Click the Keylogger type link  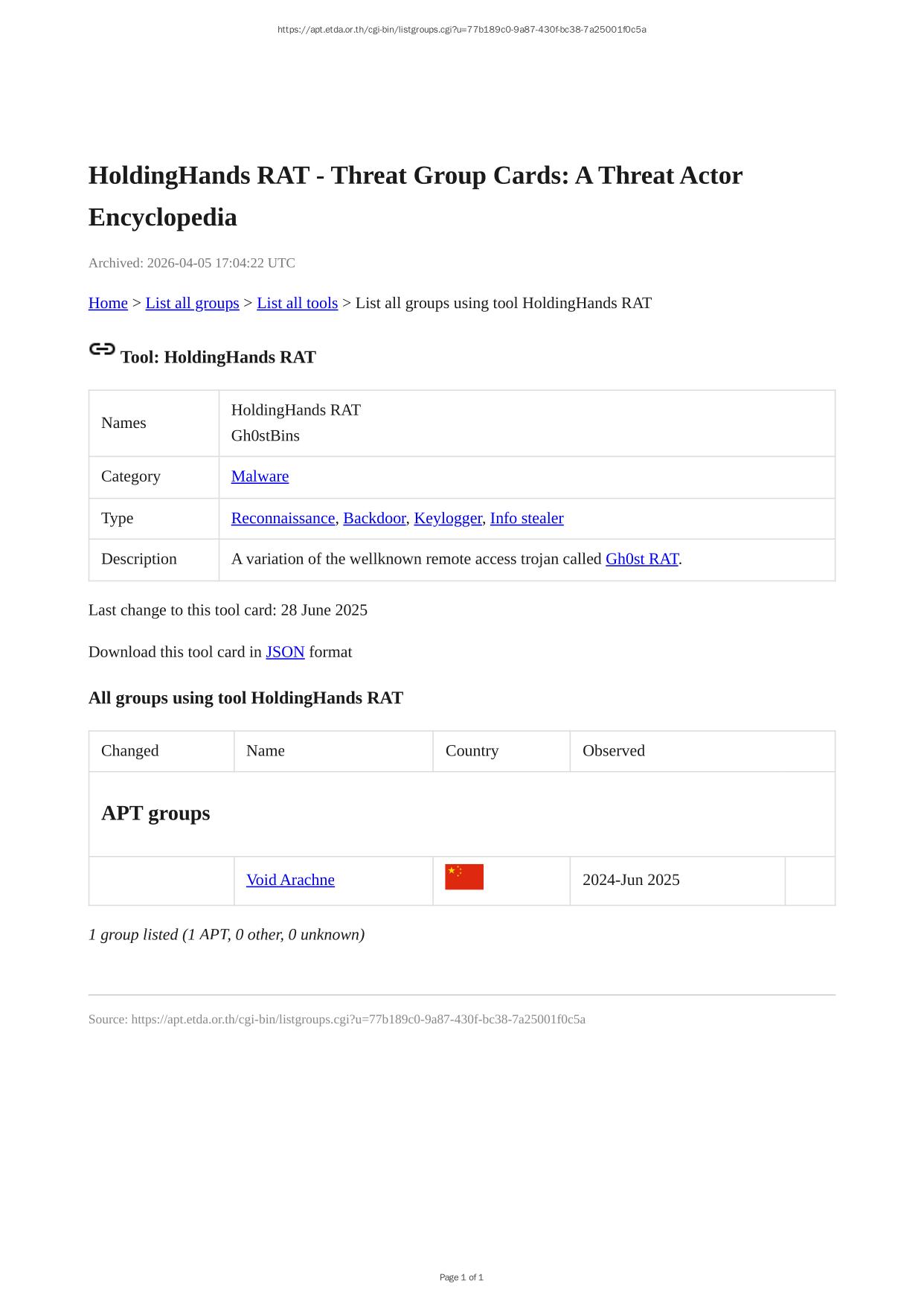[447, 518]
